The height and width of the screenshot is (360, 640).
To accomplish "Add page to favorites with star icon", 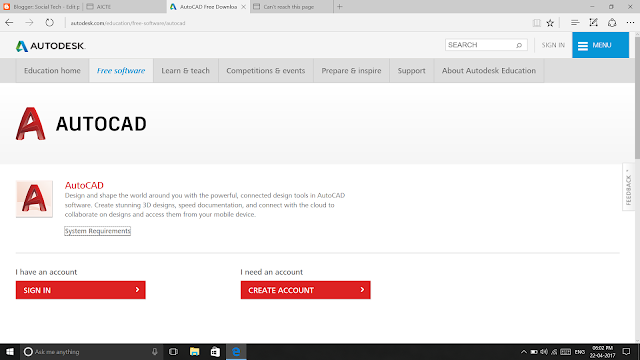I will pyautogui.click(x=550, y=23).
